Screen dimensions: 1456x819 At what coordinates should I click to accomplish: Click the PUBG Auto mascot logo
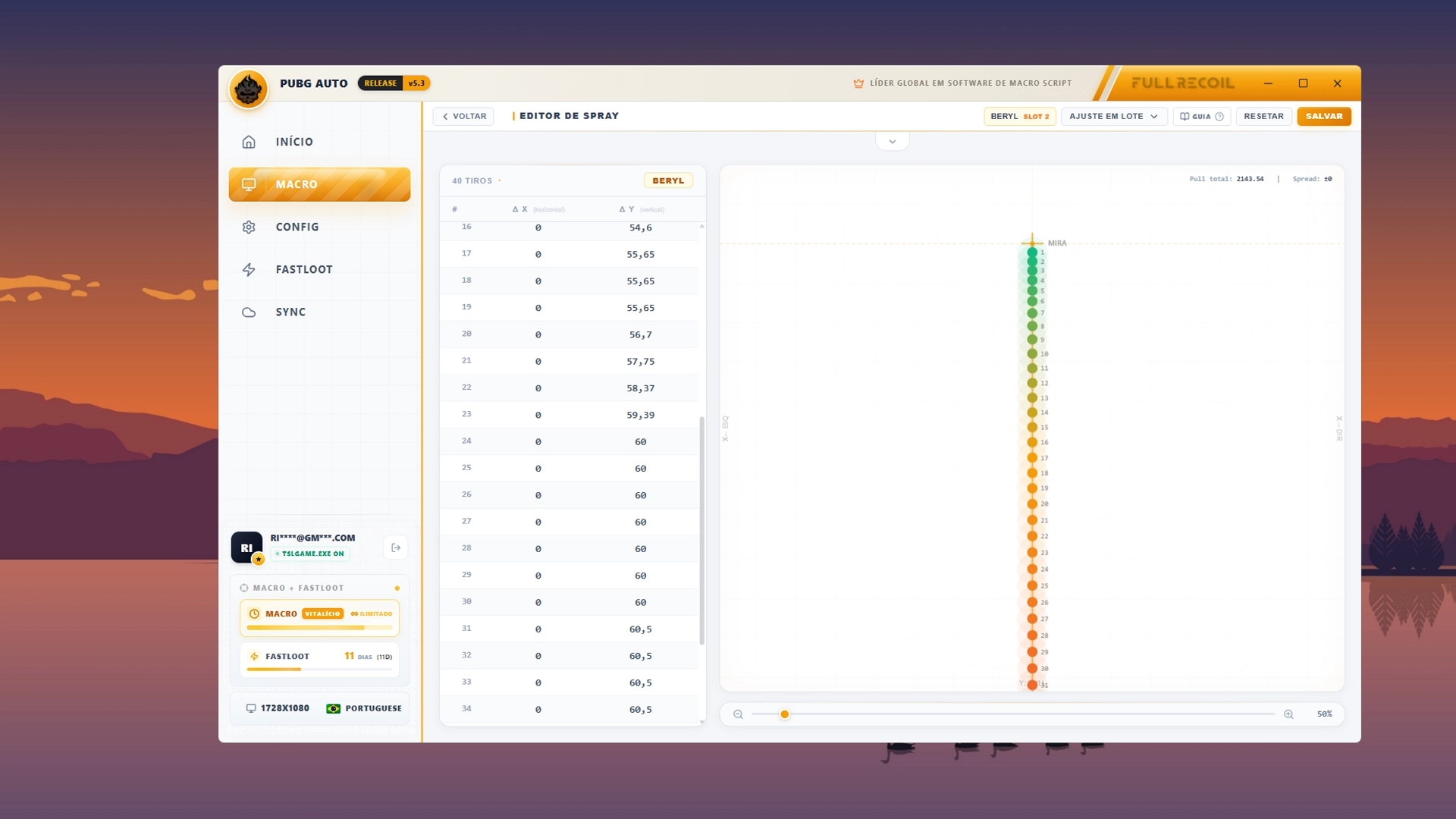[x=249, y=89]
